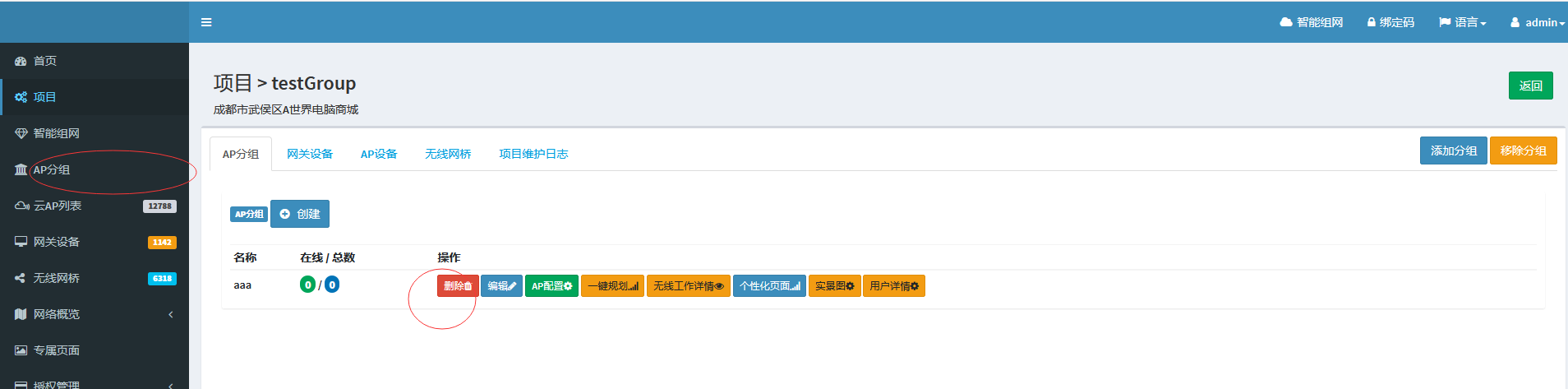Open 云AP列表 from the sidebar

pyautogui.click(x=58, y=206)
